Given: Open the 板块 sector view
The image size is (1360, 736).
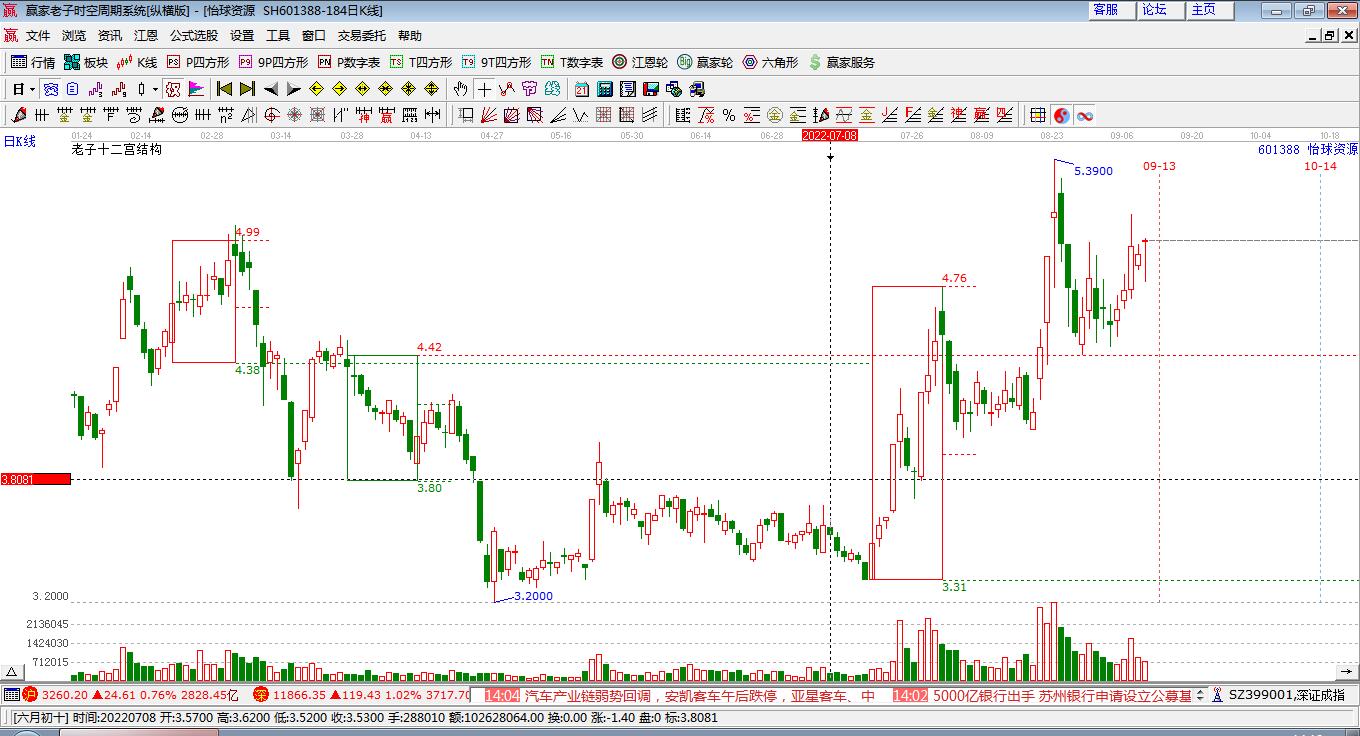Looking at the screenshot, I should 85,62.
